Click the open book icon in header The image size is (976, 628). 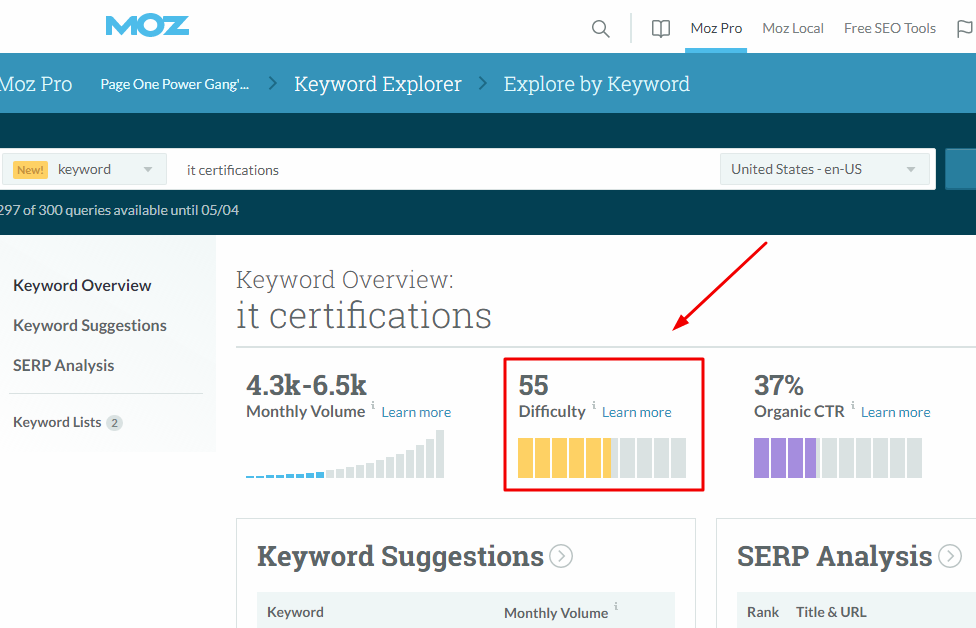pos(661,29)
